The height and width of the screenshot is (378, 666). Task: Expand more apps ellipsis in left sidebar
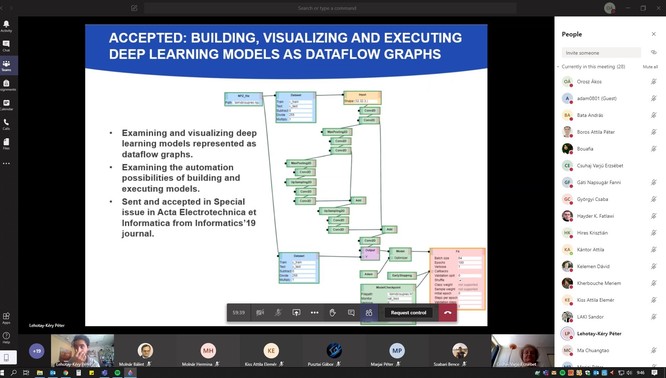click(6, 164)
